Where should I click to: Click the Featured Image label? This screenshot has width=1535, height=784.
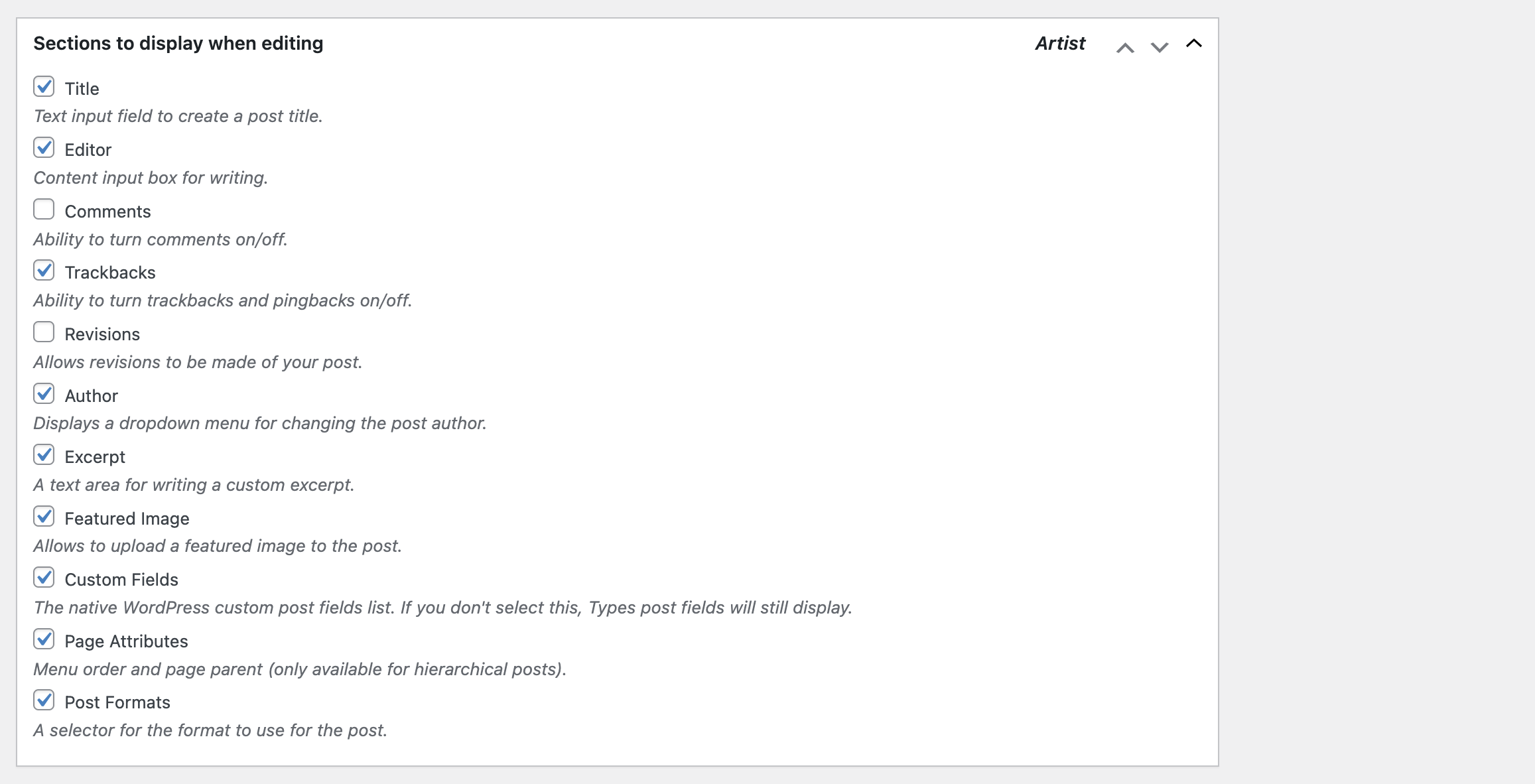pos(127,519)
